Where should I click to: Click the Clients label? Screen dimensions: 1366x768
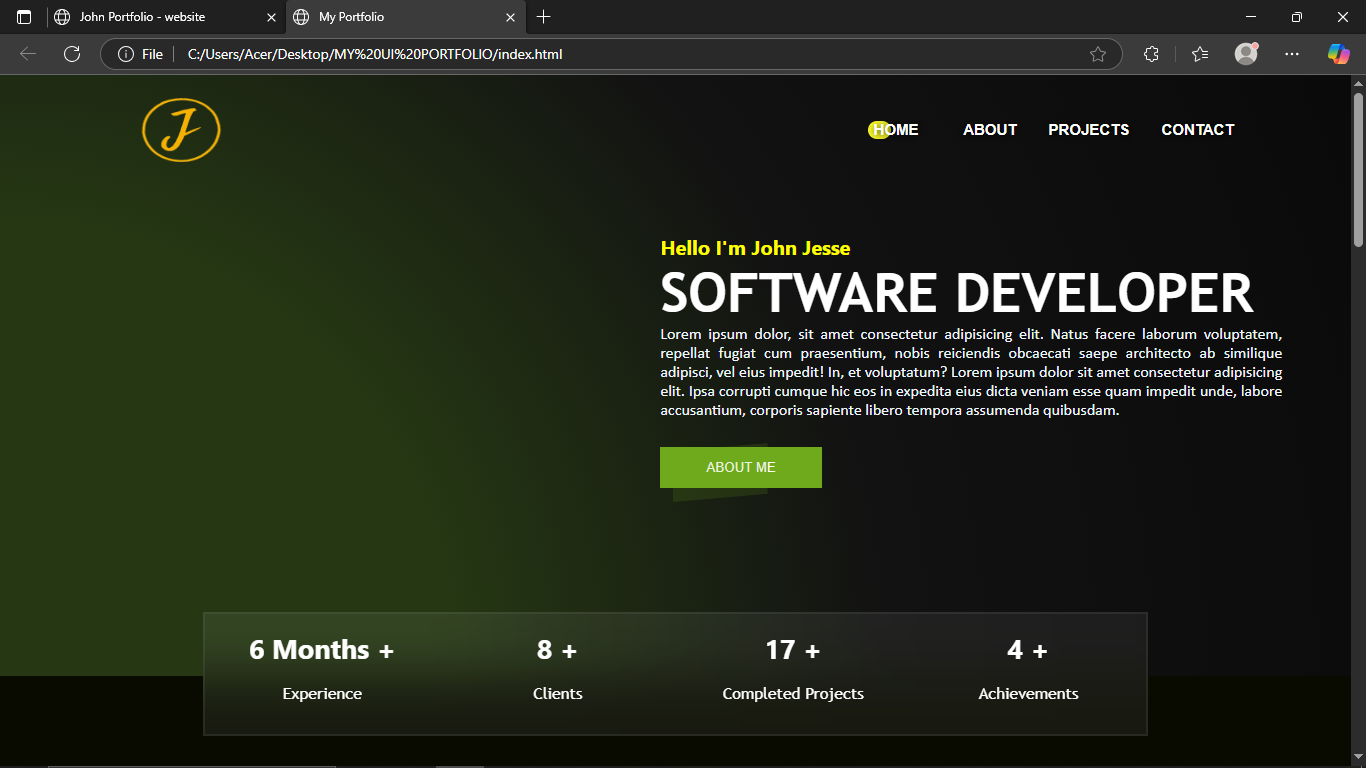[x=557, y=694]
